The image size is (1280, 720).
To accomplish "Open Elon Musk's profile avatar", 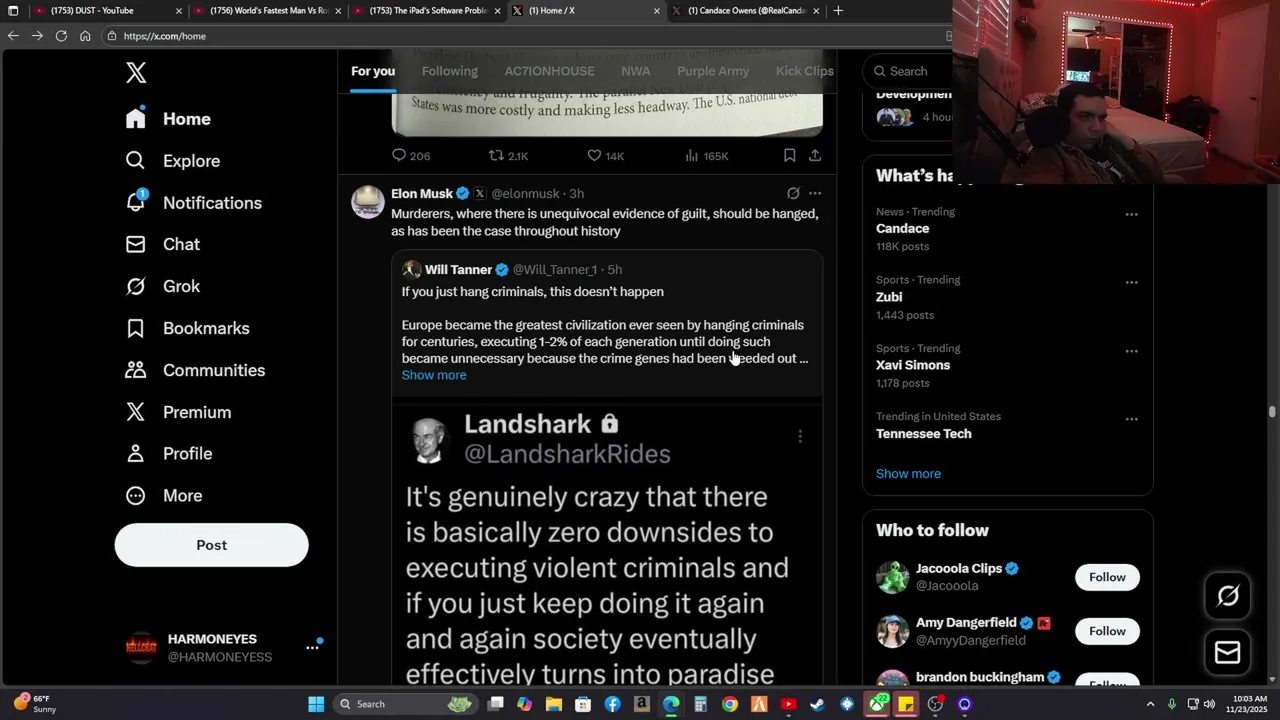I will coord(367,201).
